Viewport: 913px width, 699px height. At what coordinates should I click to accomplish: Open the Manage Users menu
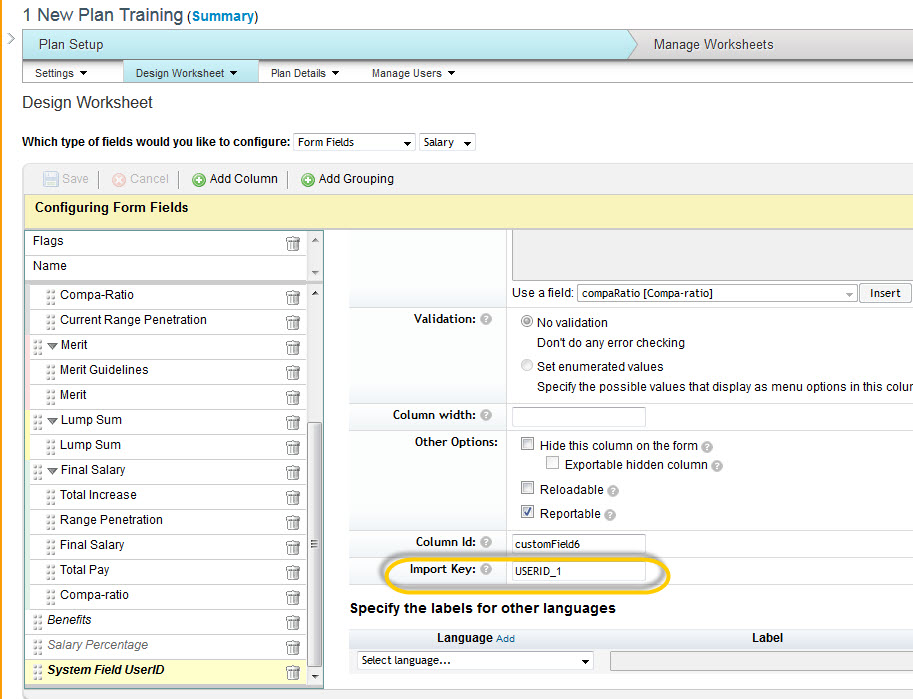point(413,73)
